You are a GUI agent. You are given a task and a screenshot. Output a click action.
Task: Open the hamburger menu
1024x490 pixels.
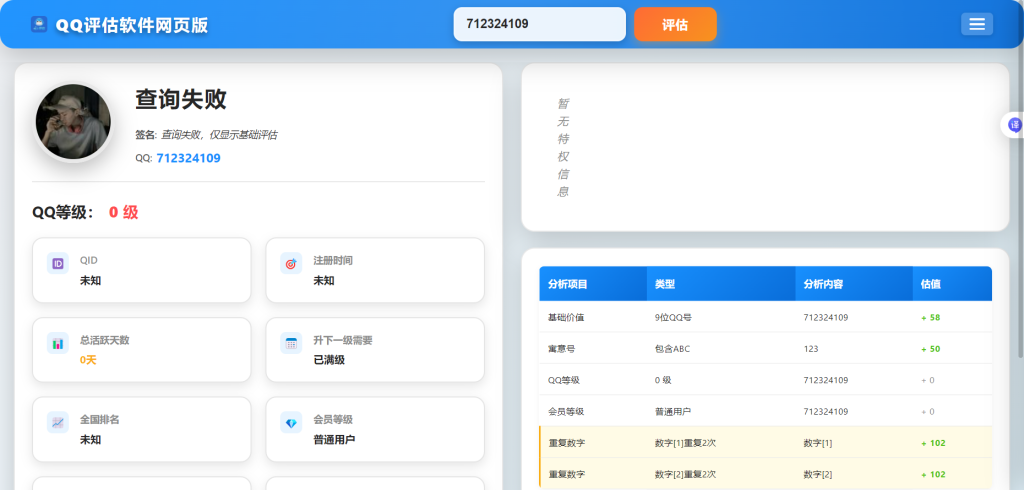pyautogui.click(x=977, y=24)
